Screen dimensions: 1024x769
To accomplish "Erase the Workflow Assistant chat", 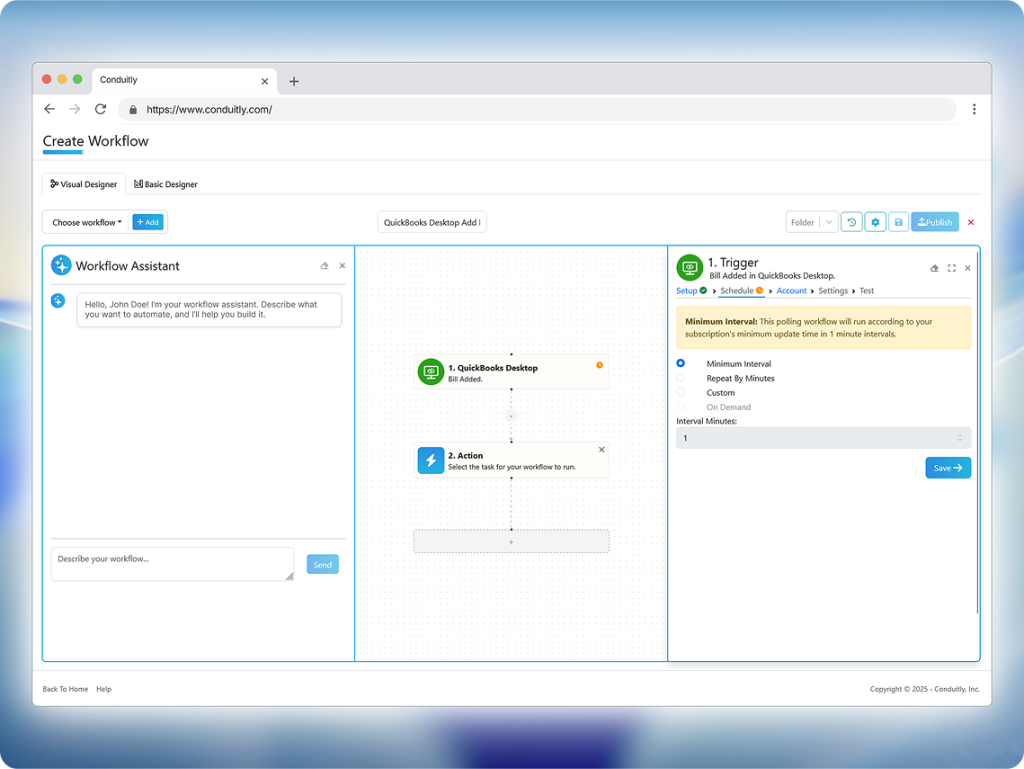I will (324, 266).
